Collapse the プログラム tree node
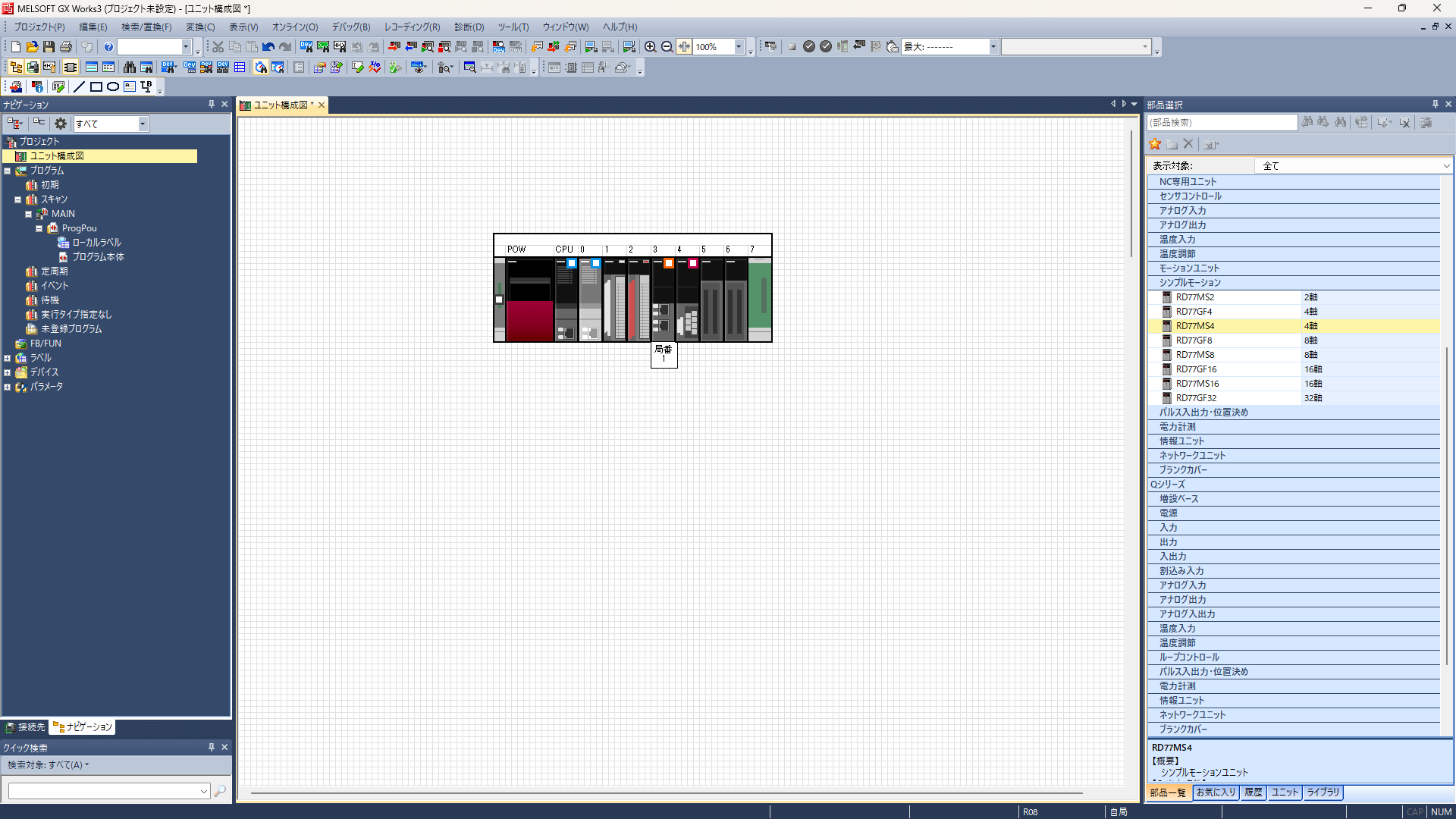The image size is (1456, 819). coord(8,171)
